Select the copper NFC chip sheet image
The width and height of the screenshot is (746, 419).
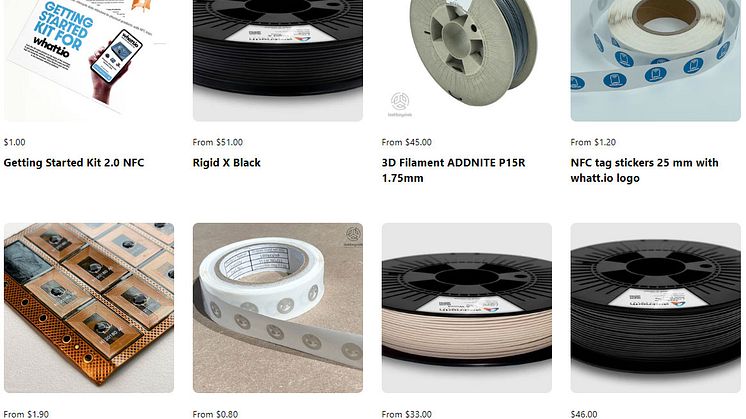click(89, 308)
